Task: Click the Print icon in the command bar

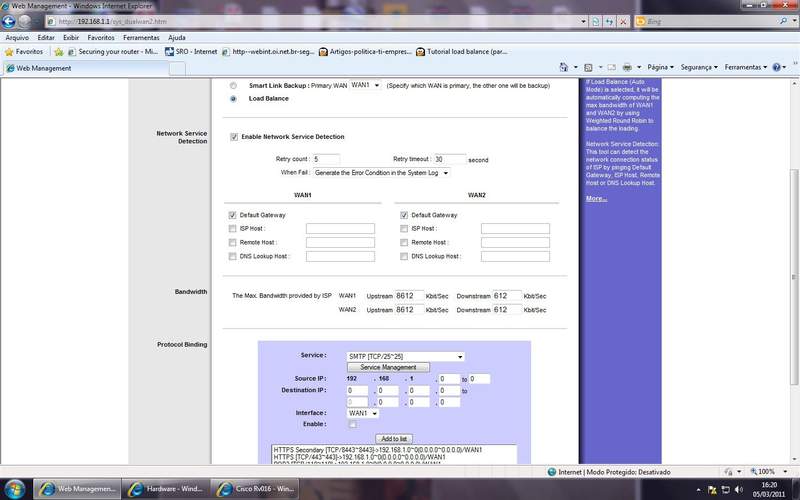Action: pyautogui.click(x=627, y=67)
